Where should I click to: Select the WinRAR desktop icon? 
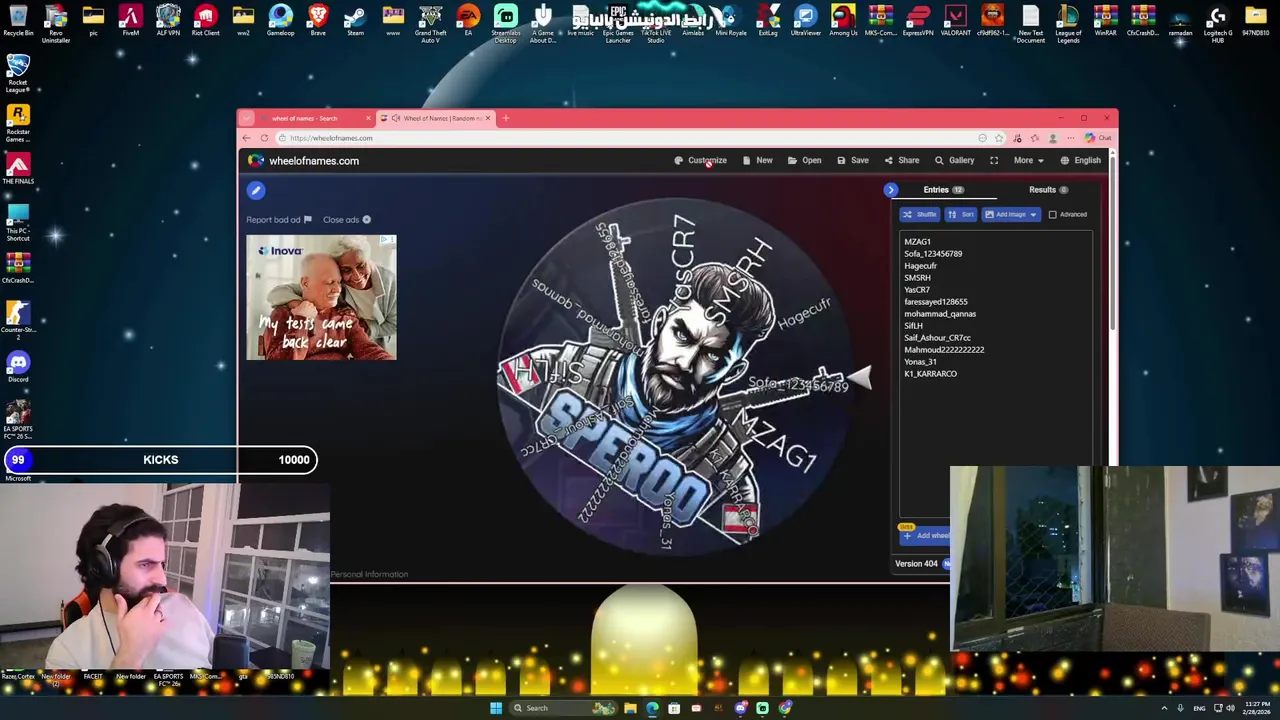tap(1105, 20)
